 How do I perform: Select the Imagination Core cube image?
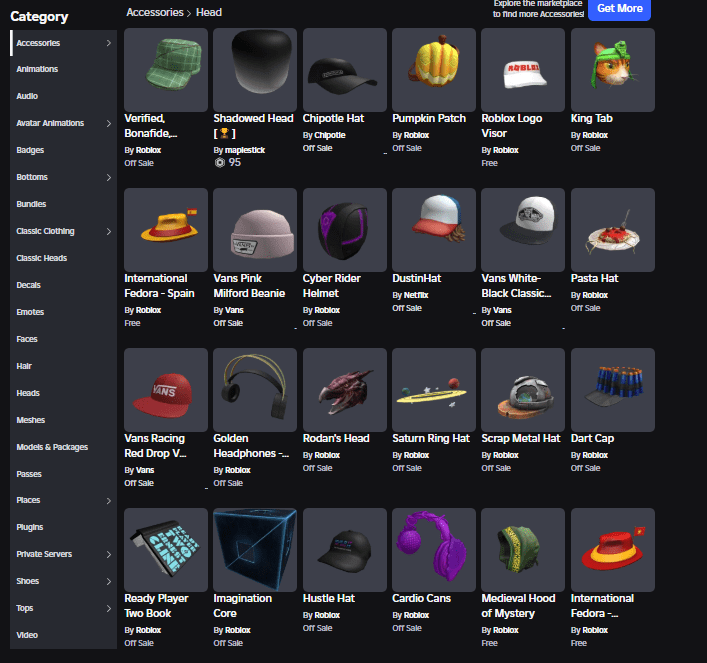tap(255, 549)
